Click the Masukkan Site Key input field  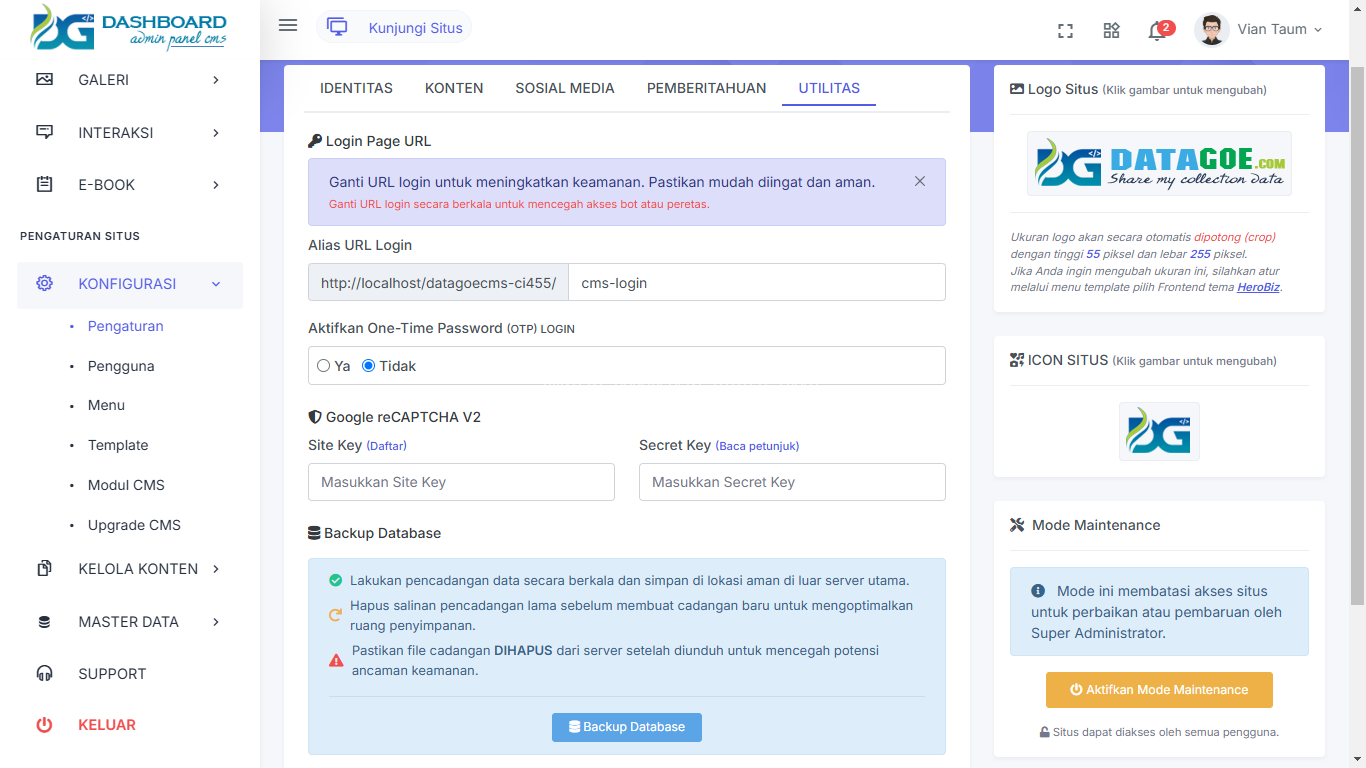(461, 482)
